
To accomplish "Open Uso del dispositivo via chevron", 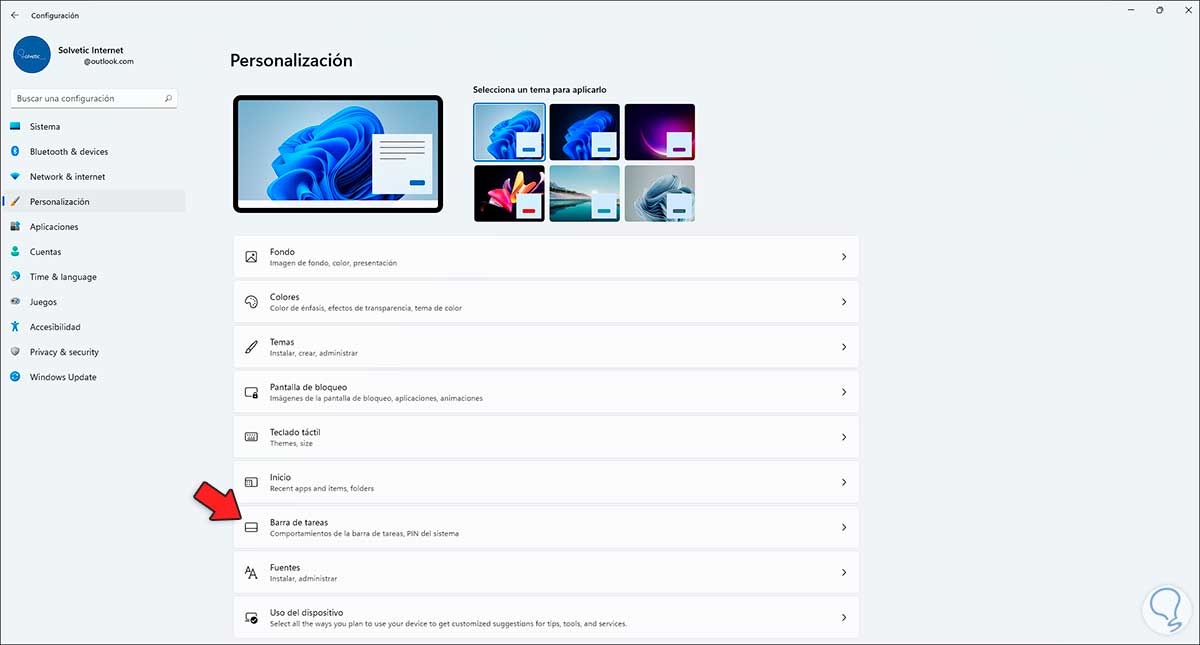I will 843,617.
